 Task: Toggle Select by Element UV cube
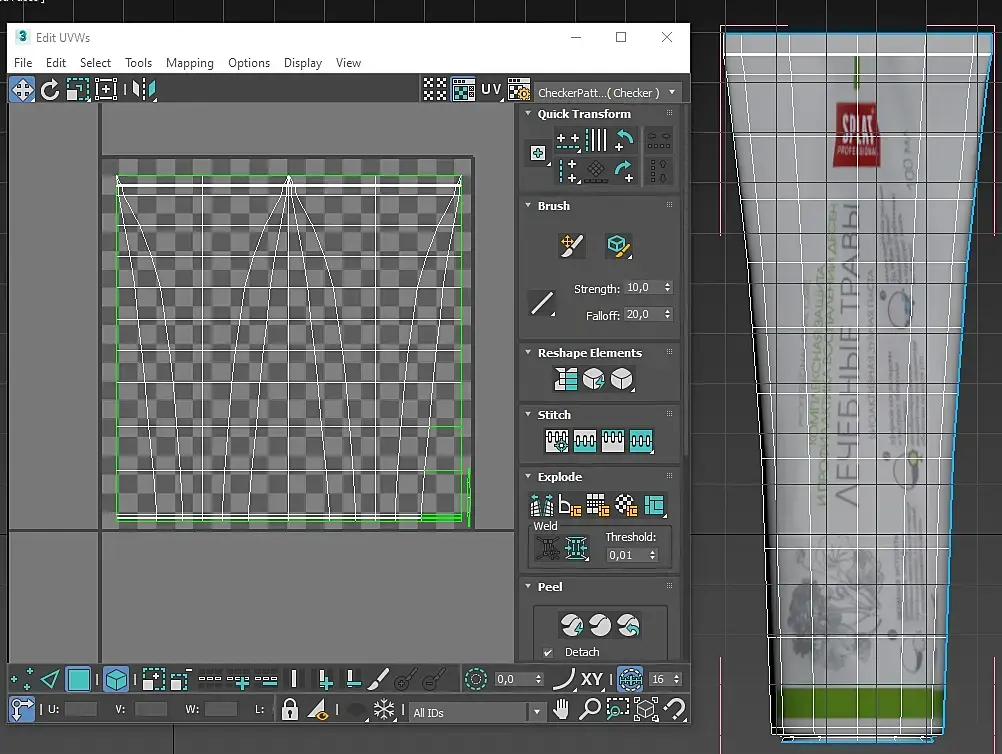116,680
